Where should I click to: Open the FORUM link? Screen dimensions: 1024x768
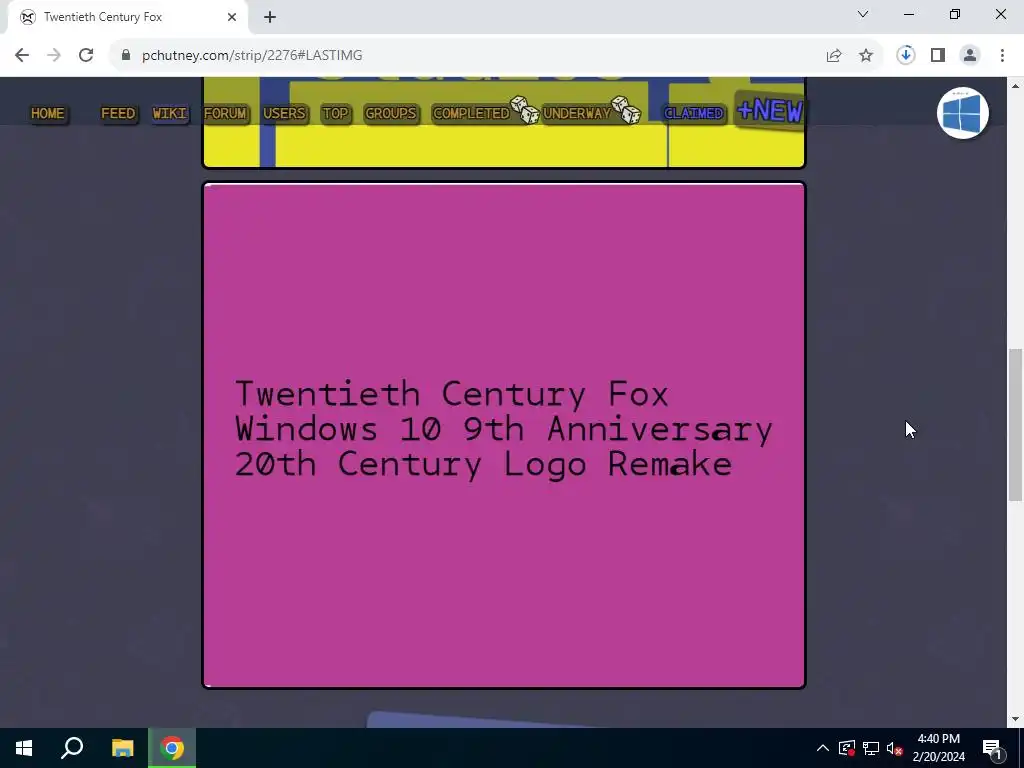[225, 114]
